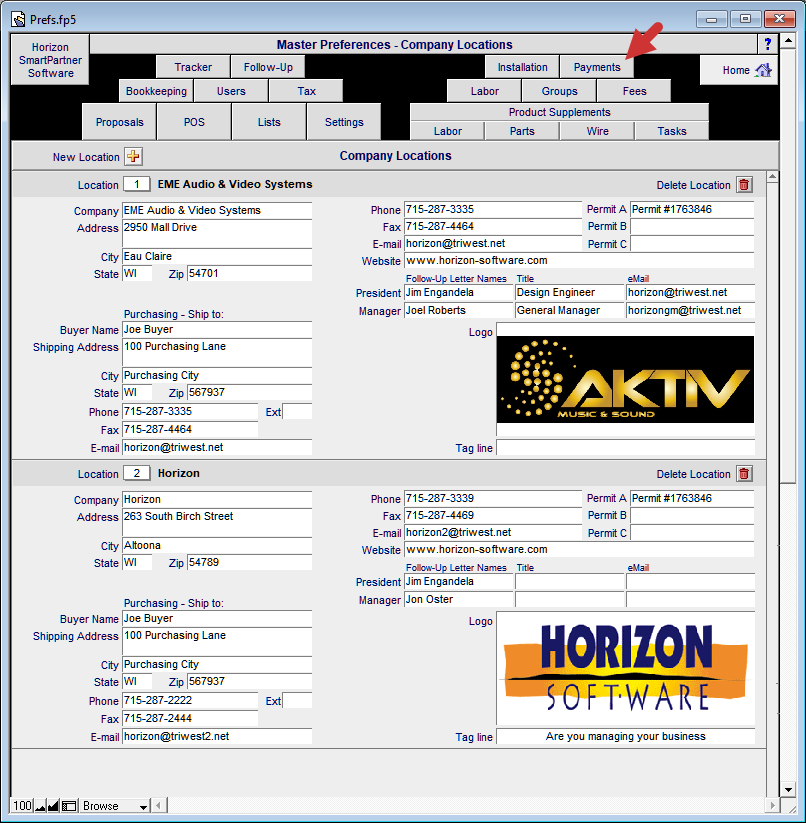Toggle the status area icon

(x=69, y=806)
